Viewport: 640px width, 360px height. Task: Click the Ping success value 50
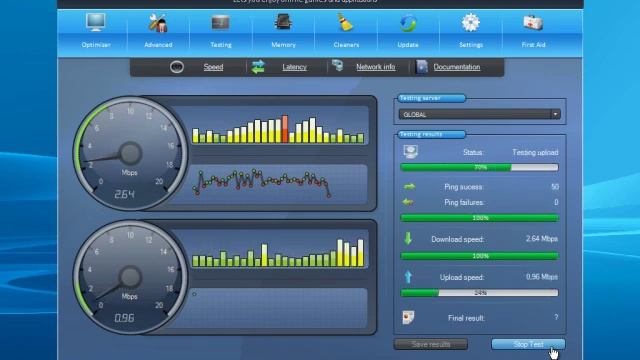(x=555, y=187)
